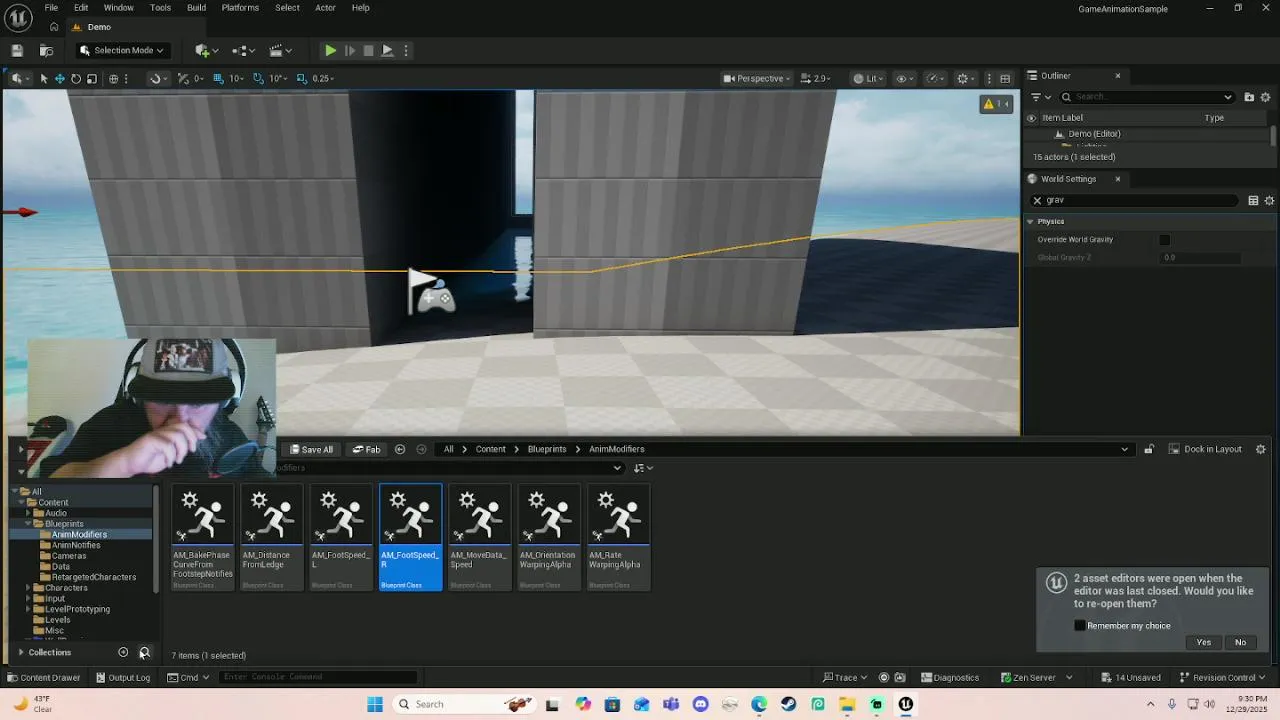The image size is (1280, 720).
Task: Start Play in Editor with green arrow
Action: (330, 50)
